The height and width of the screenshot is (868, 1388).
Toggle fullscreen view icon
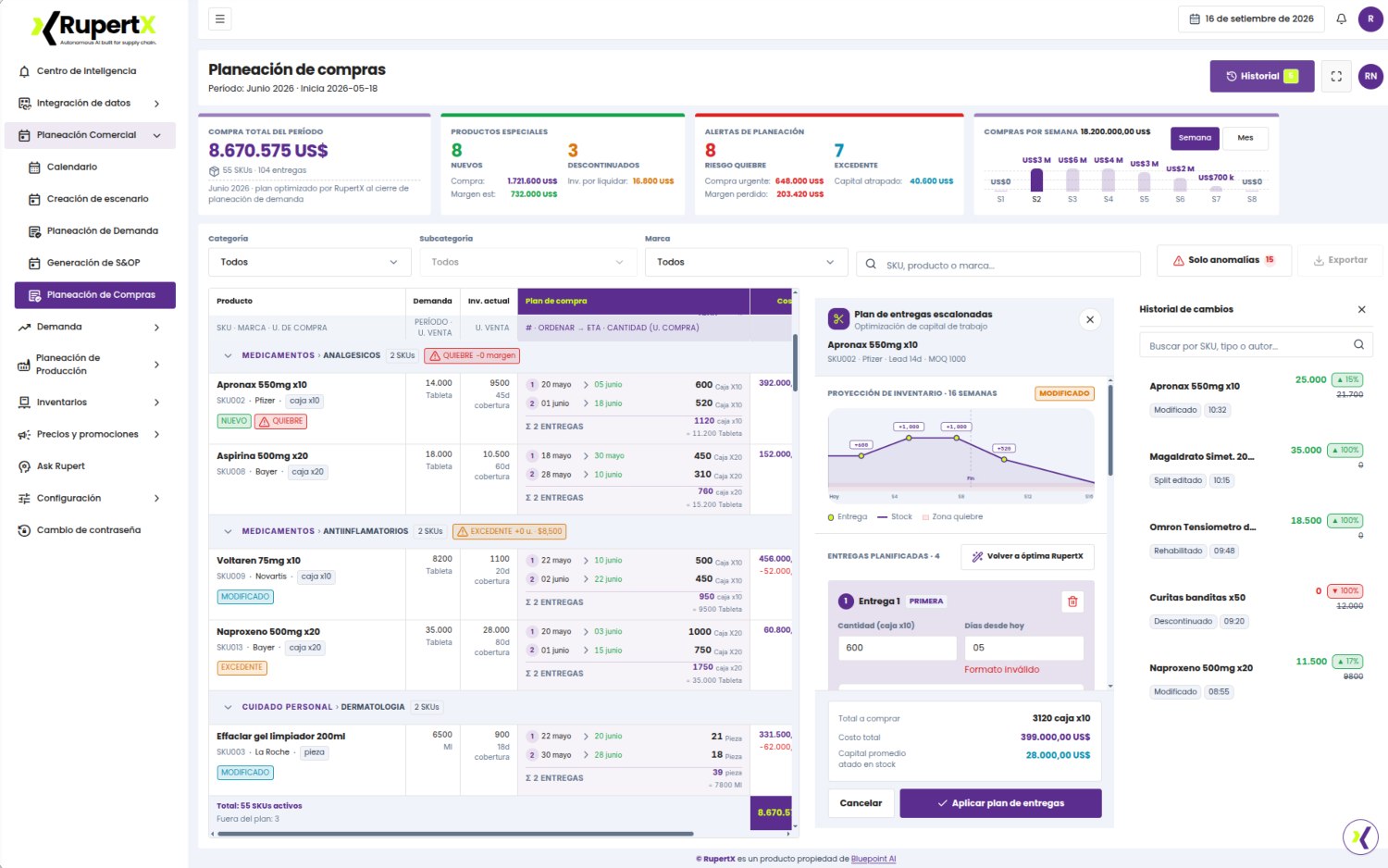point(1336,77)
